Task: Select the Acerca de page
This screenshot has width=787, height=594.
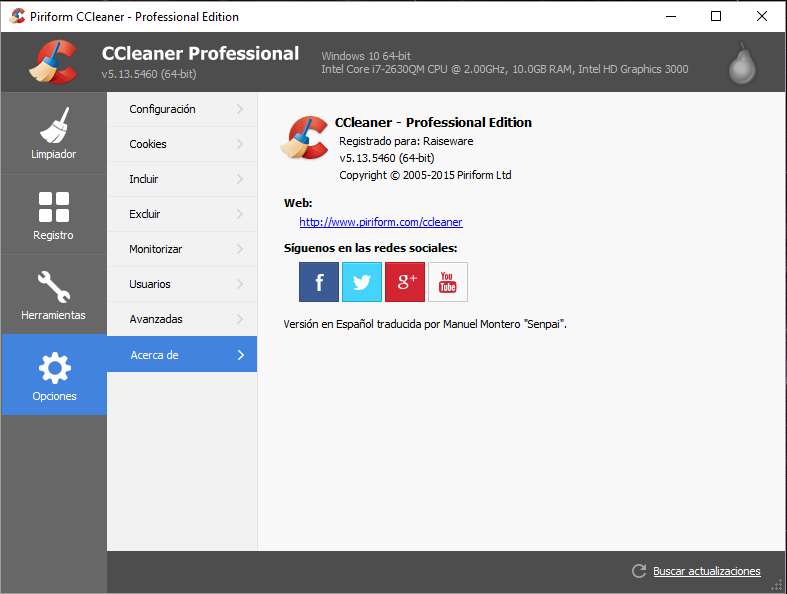Action: point(182,354)
